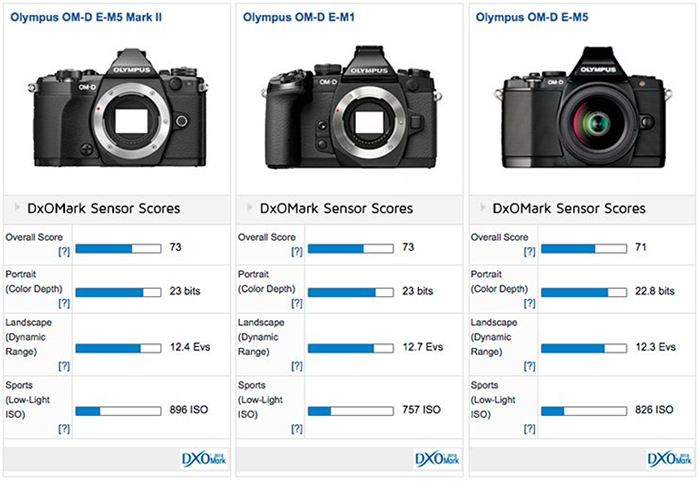Toggle the E-M5 DxOMark Sensor Scores disclosure arrow
700x481 pixels.
coord(481,209)
